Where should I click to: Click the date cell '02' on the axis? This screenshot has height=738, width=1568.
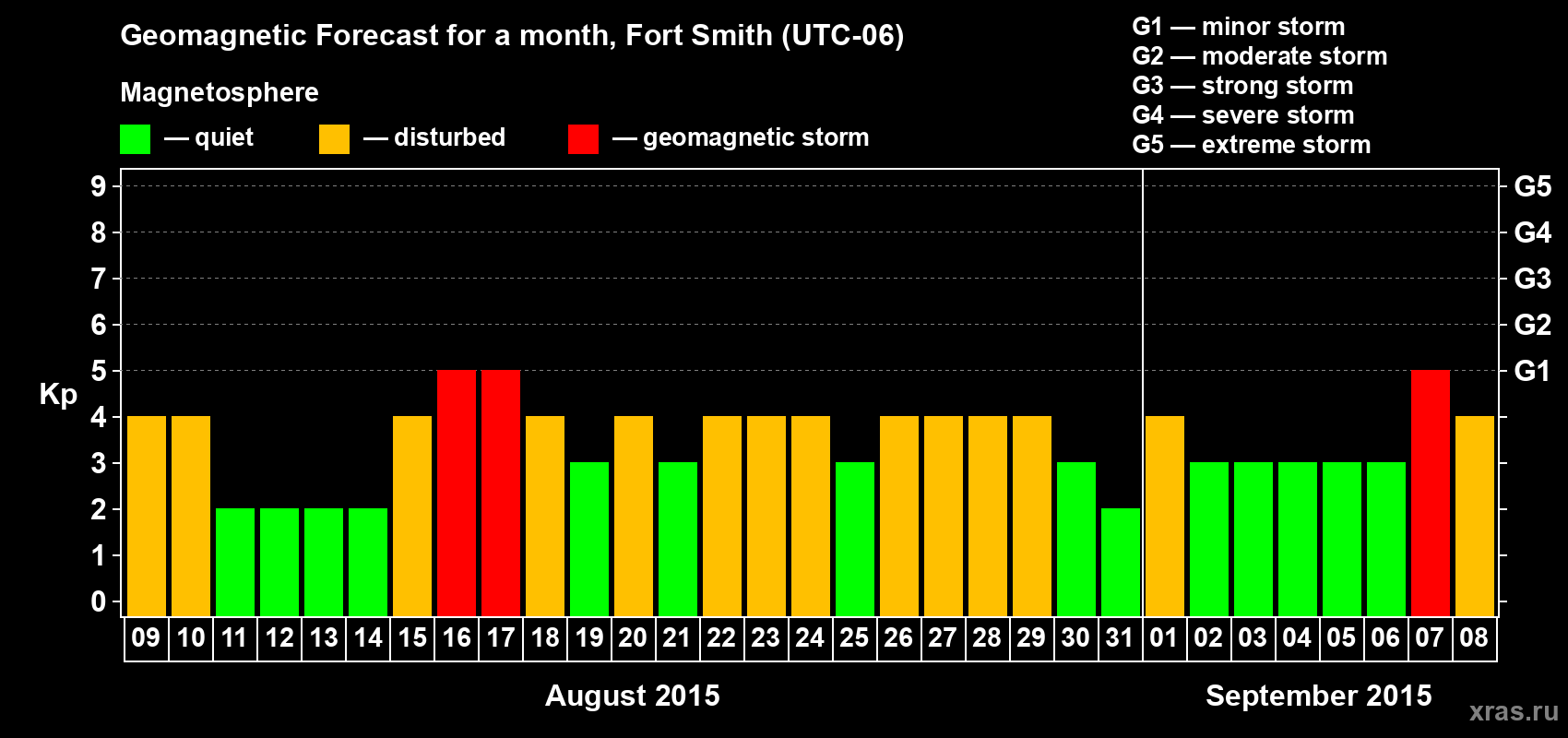pos(1209,638)
